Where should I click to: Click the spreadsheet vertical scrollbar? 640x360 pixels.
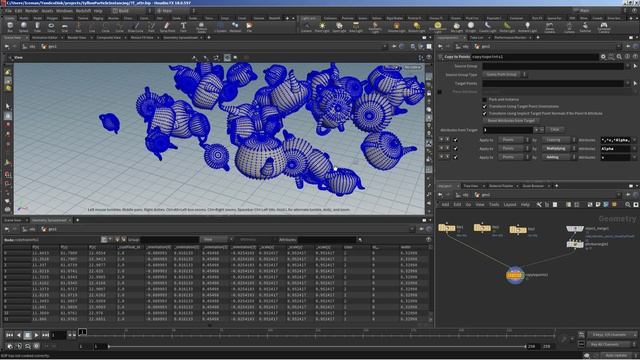(431, 284)
